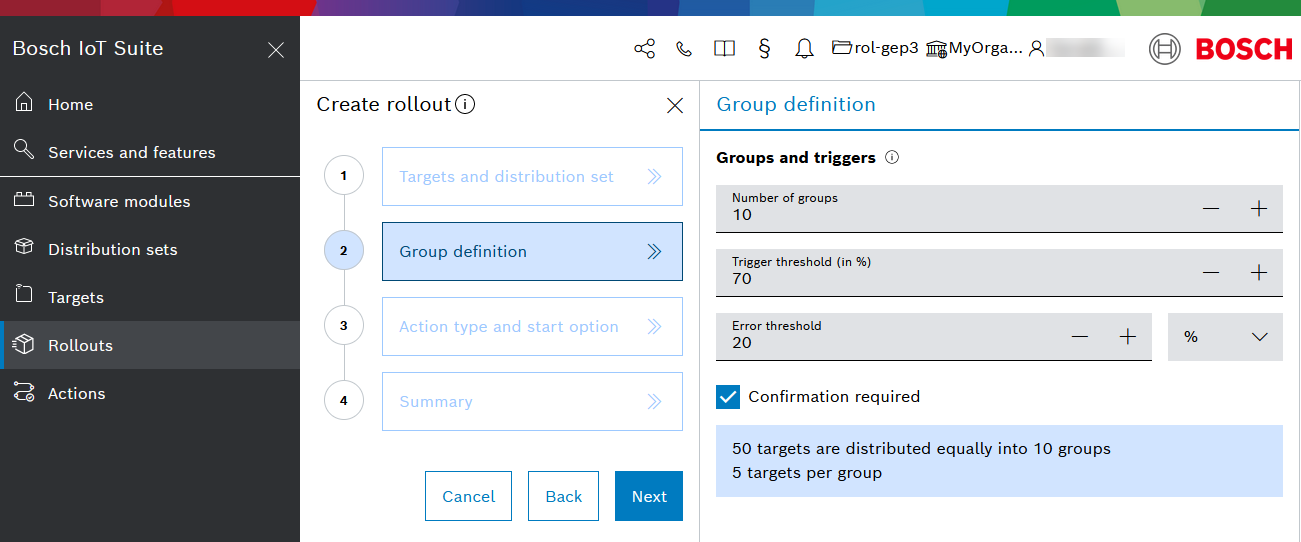Click the legal paragraph symbol icon
Viewport: 1301px width, 542px height.
[765, 49]
